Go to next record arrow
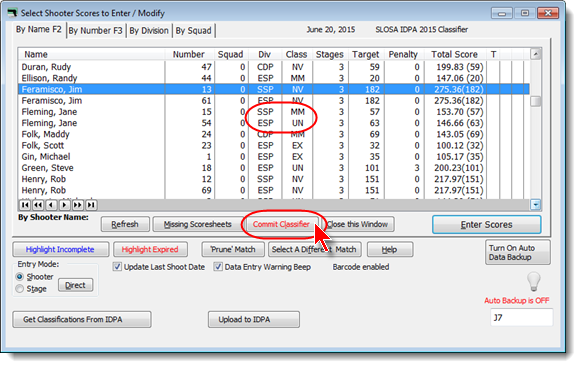 tap(64, 205)
